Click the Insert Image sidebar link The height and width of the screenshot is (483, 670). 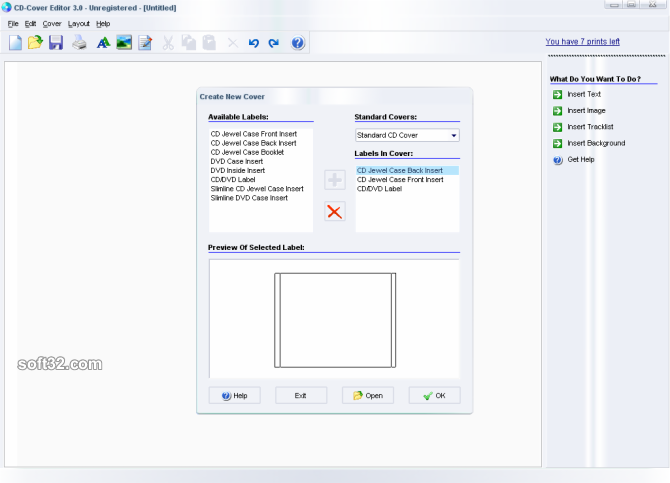point(586,110)
